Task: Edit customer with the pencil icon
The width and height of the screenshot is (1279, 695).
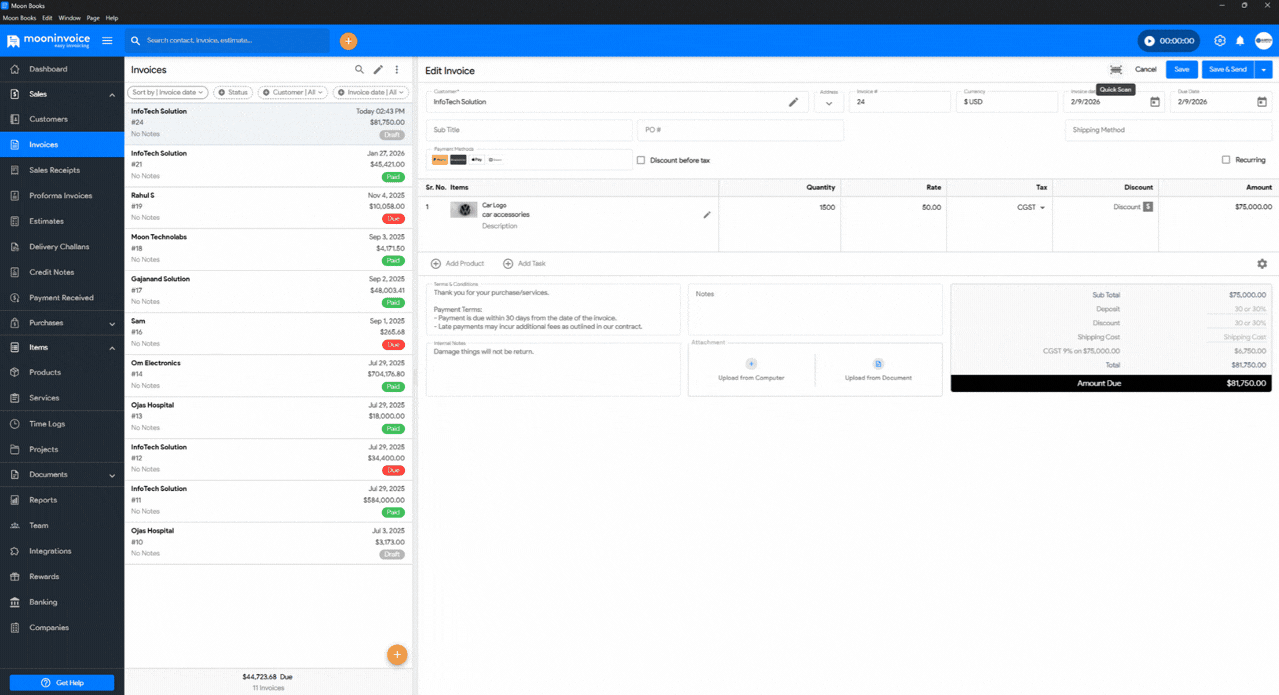Action: tap(793, 102)
